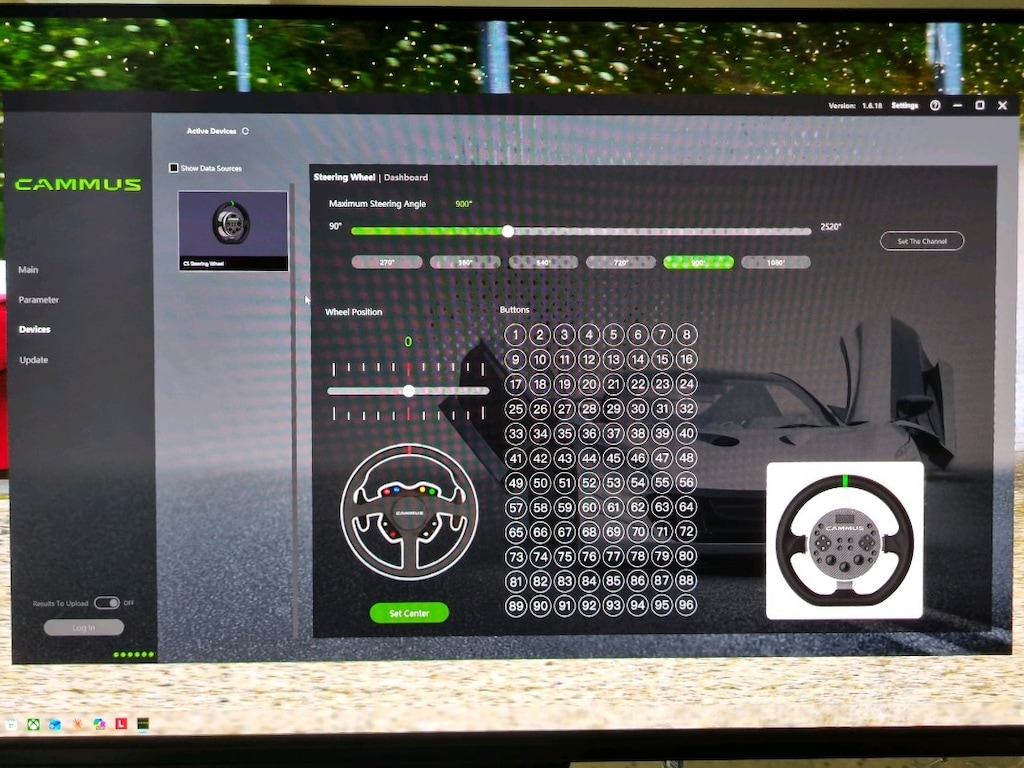Viewport: 1024px width, 768px height.
Task: Click the Maximum Steering Angle slider handle
Action: coord(507,231)
